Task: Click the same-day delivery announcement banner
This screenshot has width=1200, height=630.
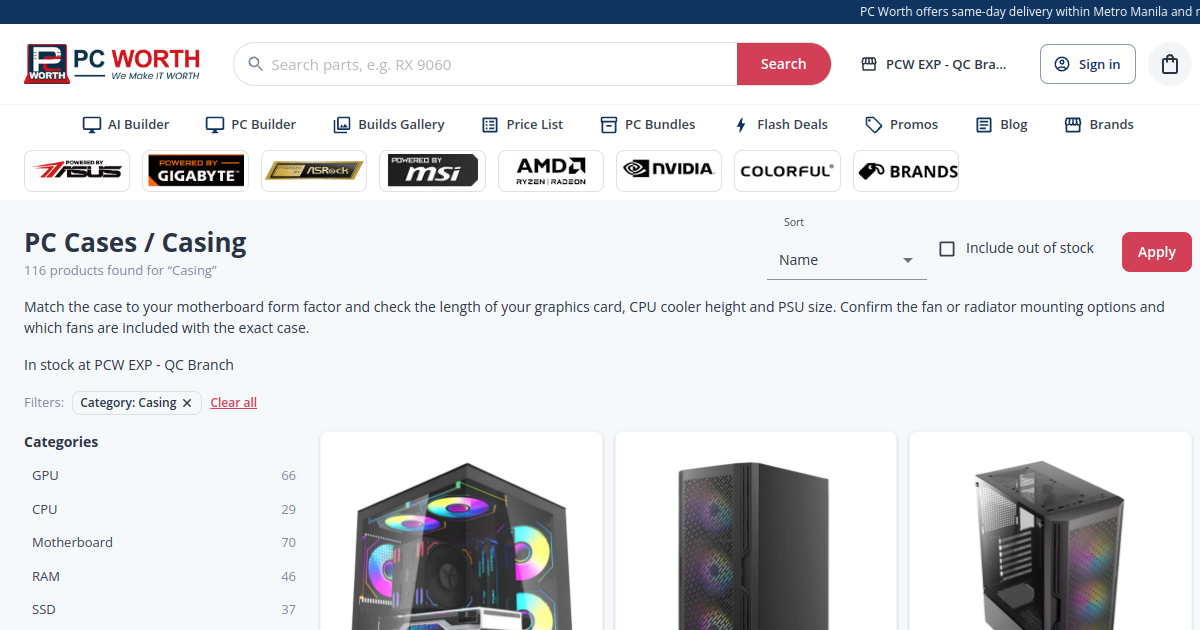Action: tap(1030, 12)
